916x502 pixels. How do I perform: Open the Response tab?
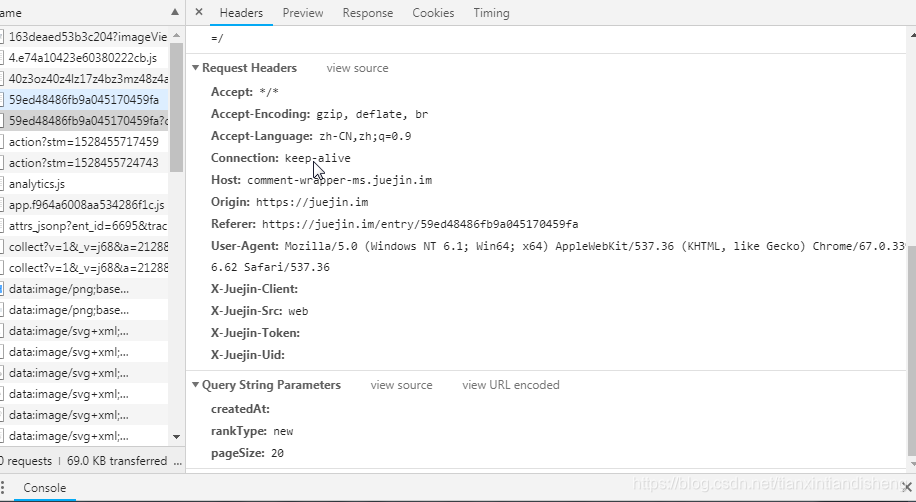coord(367,13)
